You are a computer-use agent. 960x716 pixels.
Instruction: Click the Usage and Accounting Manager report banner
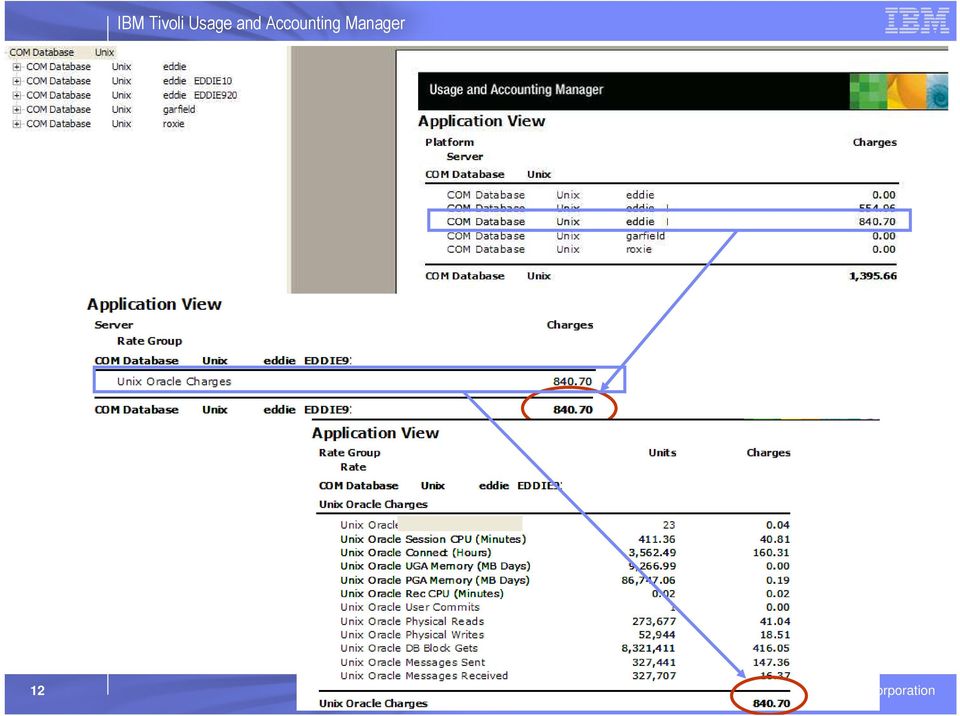click(x=683, y=90)
